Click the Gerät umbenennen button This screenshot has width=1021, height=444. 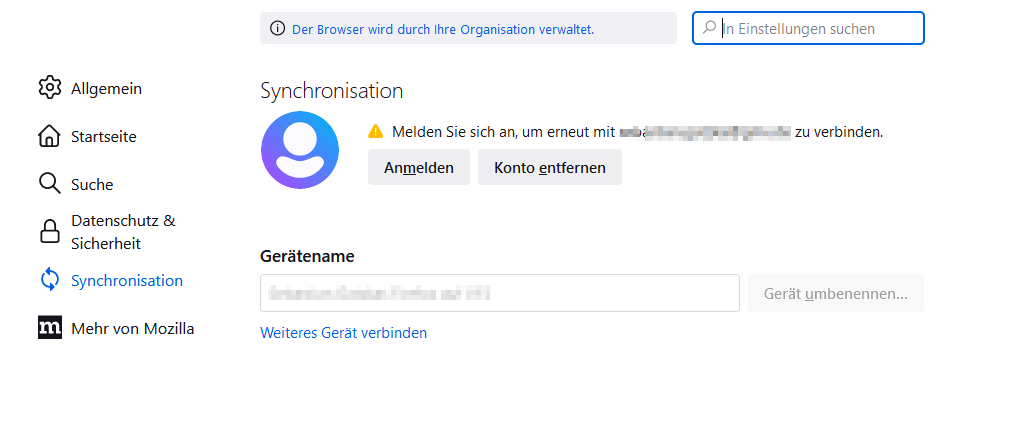point(836,294)
